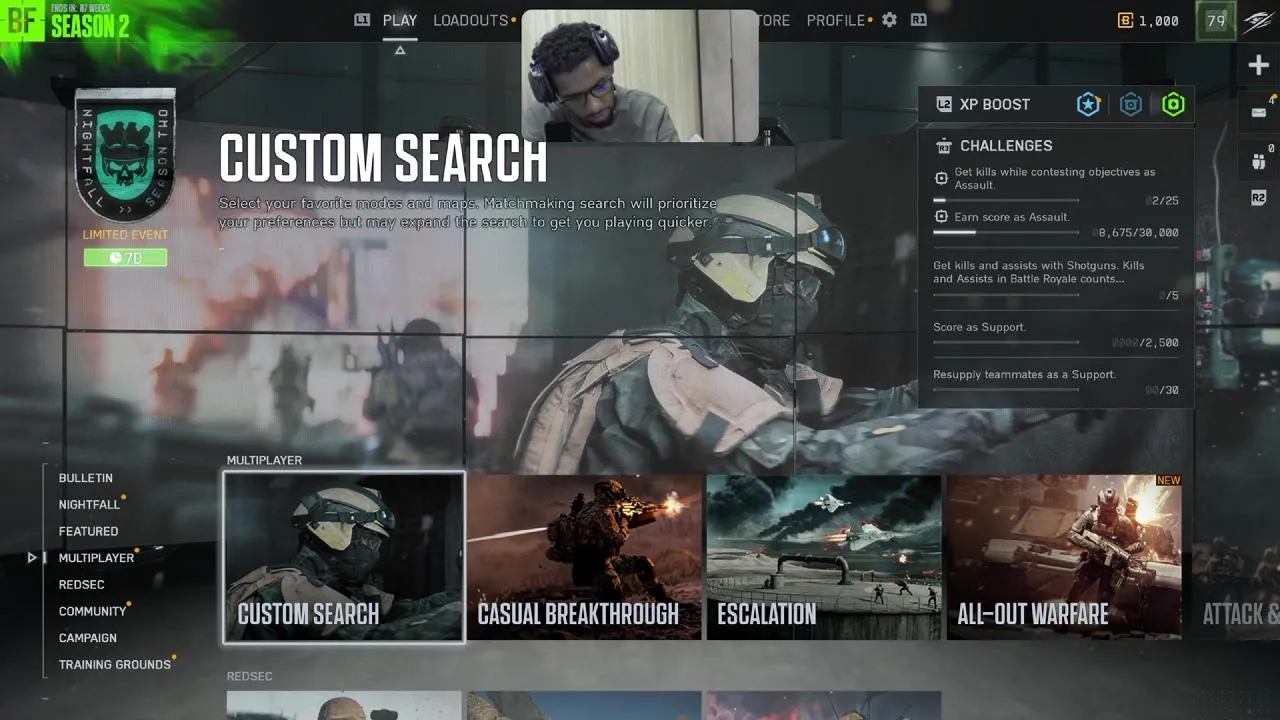Click the 'Score as Support.' challenge text
This screenshot has width=1280, height=720.
[979, 327]
